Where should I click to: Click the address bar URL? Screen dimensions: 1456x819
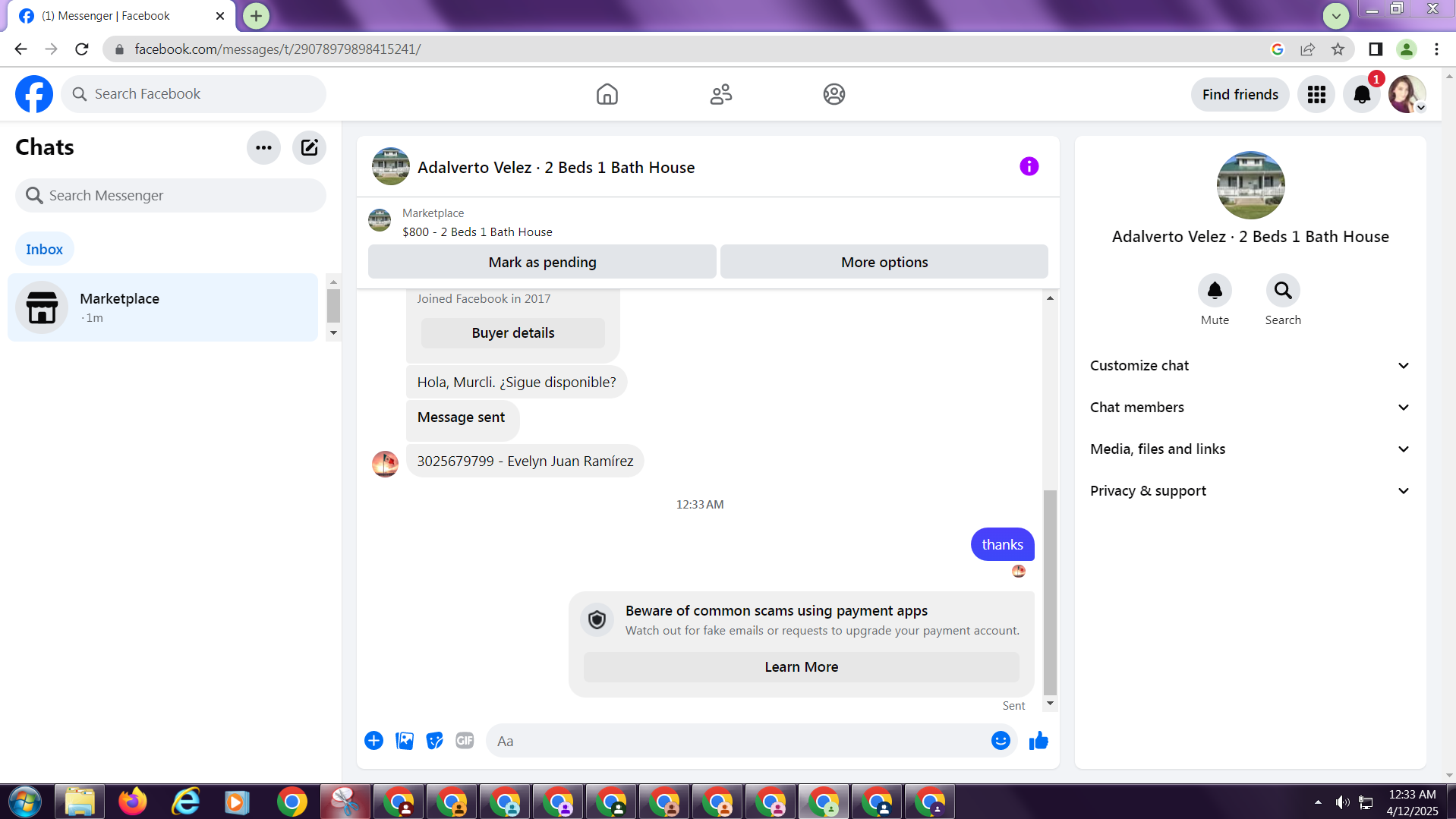pos(278,49)
